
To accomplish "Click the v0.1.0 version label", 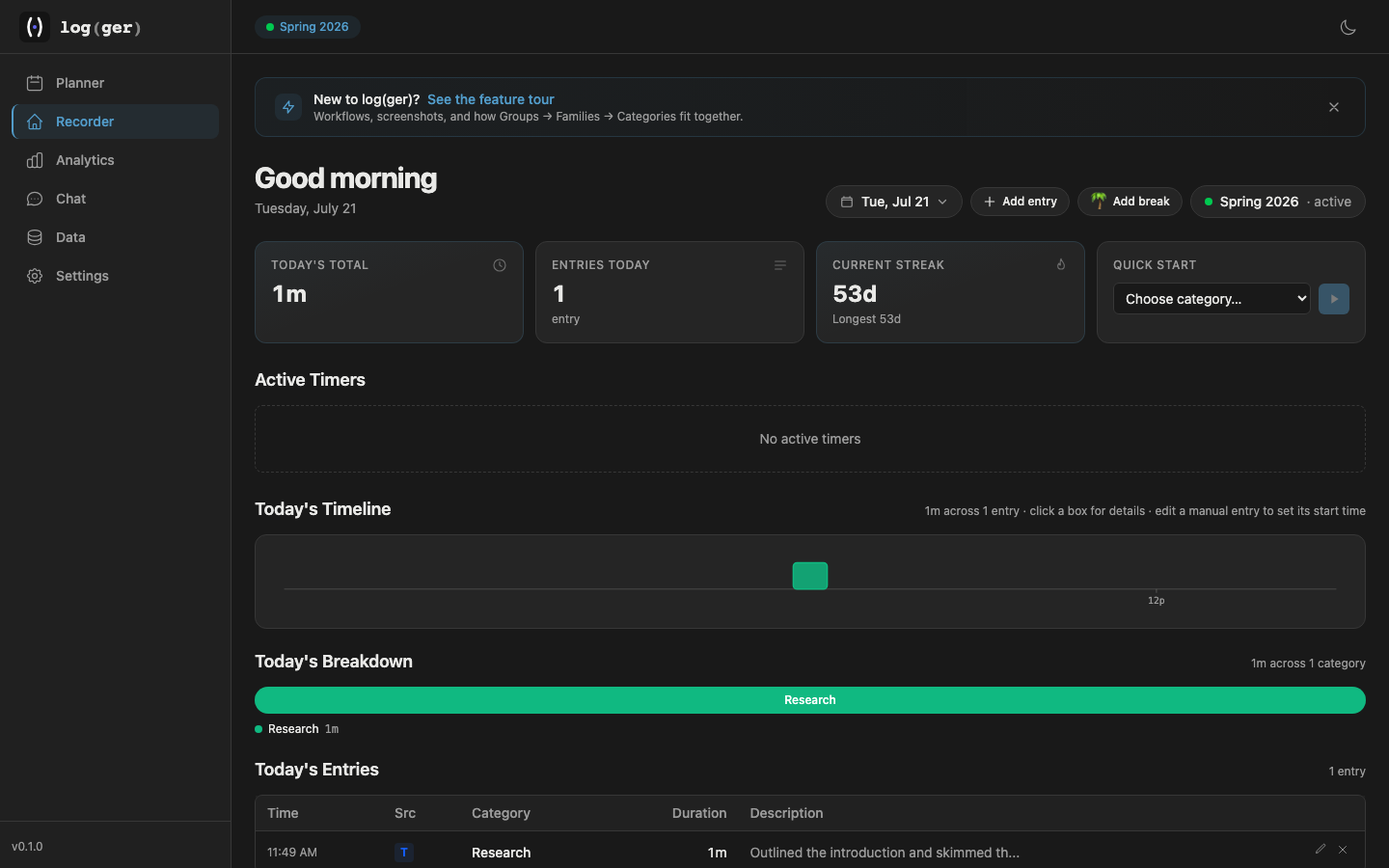I will pyautogui.click(x=27, y=847).
